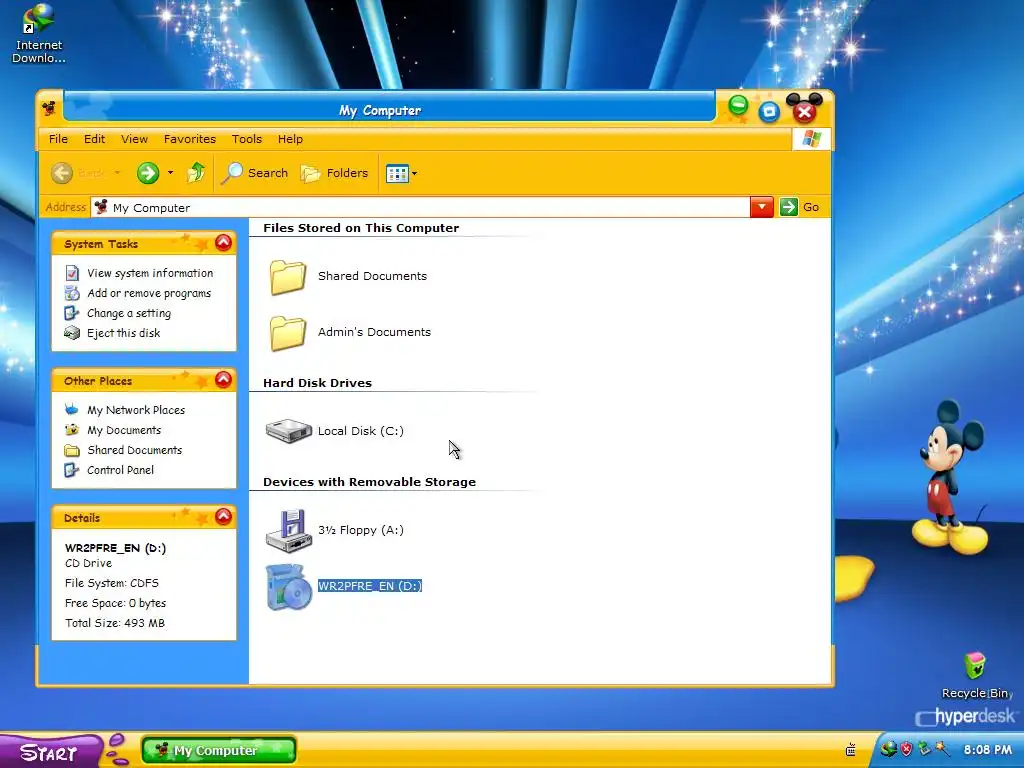1024x768 pixels.
Task: Click the Add or remove programs icon
Action: [72, 293]
